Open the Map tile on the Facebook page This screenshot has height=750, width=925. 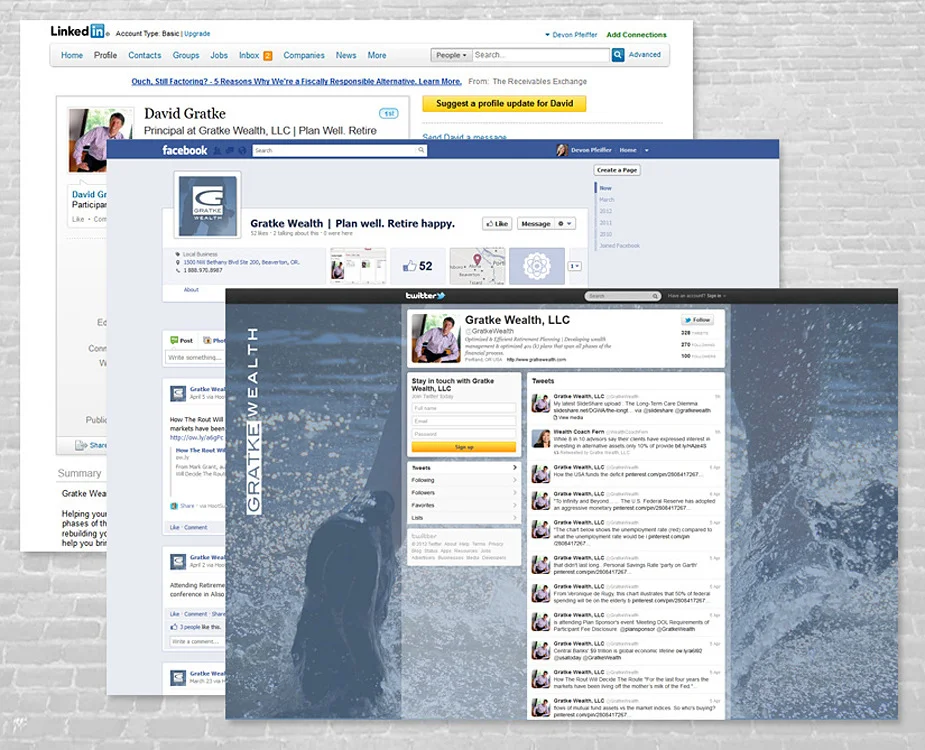[x=477, y=266]
